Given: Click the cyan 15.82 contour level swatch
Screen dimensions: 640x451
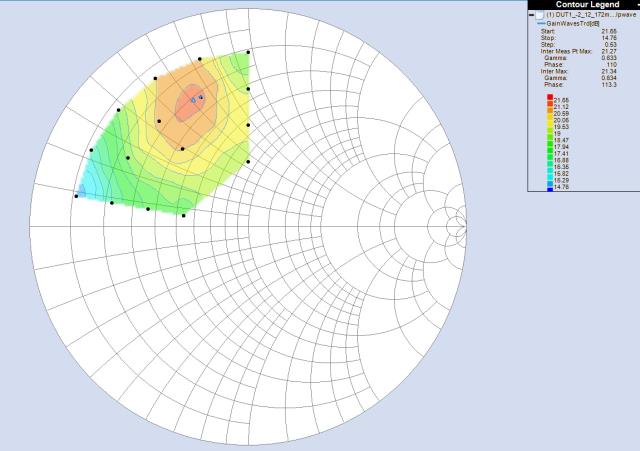Looking at the screenshot, I should point(549,174).
